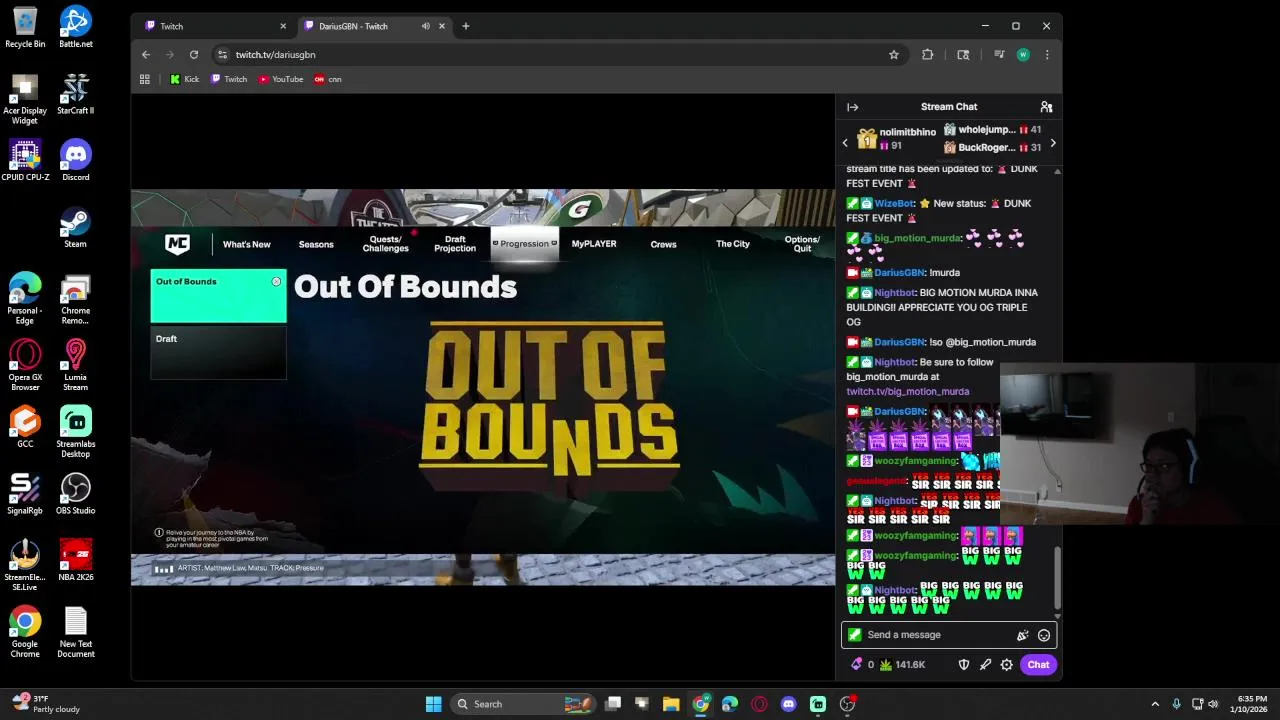The width and height of the screenshot is (1280, 720).
Task: Mute the DariusGBN tab audio
Action: coord(426,26)
